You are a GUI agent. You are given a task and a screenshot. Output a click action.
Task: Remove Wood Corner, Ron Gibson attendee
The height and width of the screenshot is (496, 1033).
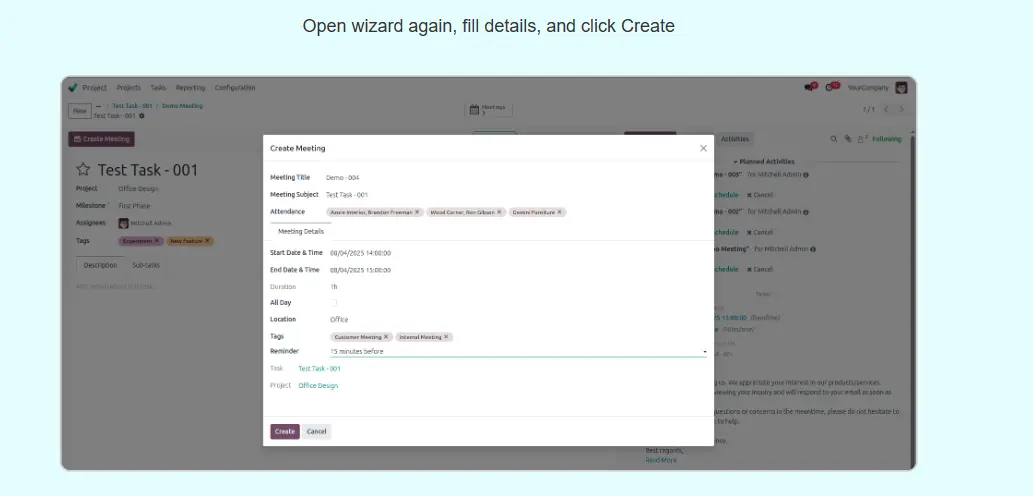[x=499, y=212]
